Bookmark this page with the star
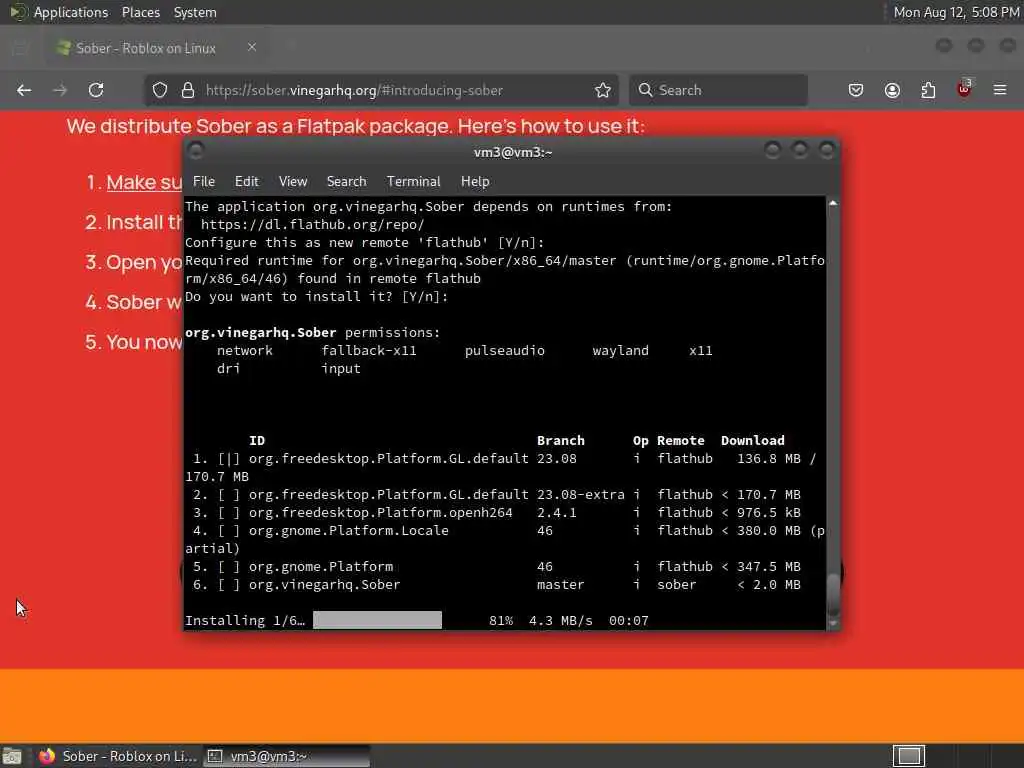This screenshot has height=768, width=1024. (x=603, y=90)
